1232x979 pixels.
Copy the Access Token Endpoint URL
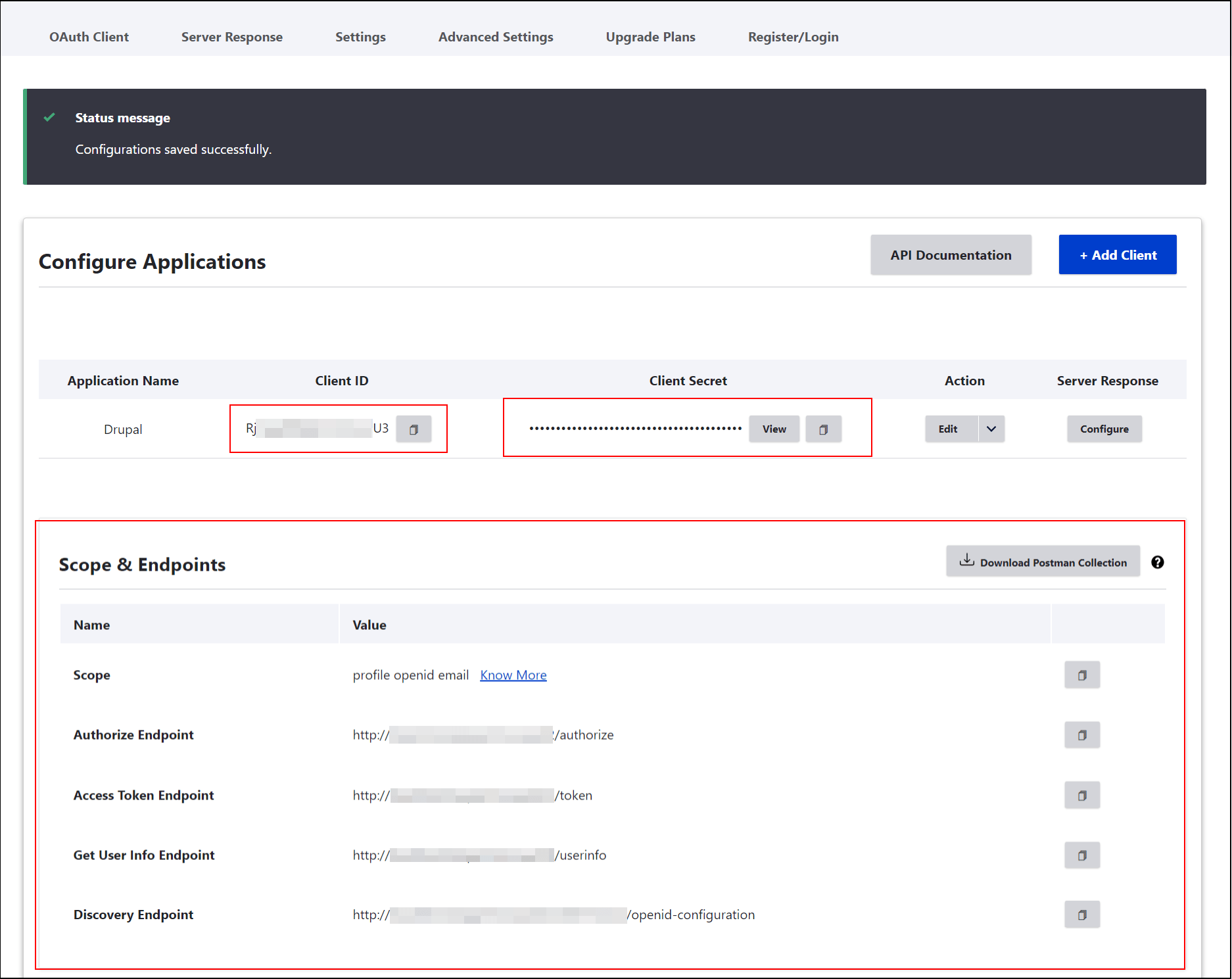coord(1081,795)
